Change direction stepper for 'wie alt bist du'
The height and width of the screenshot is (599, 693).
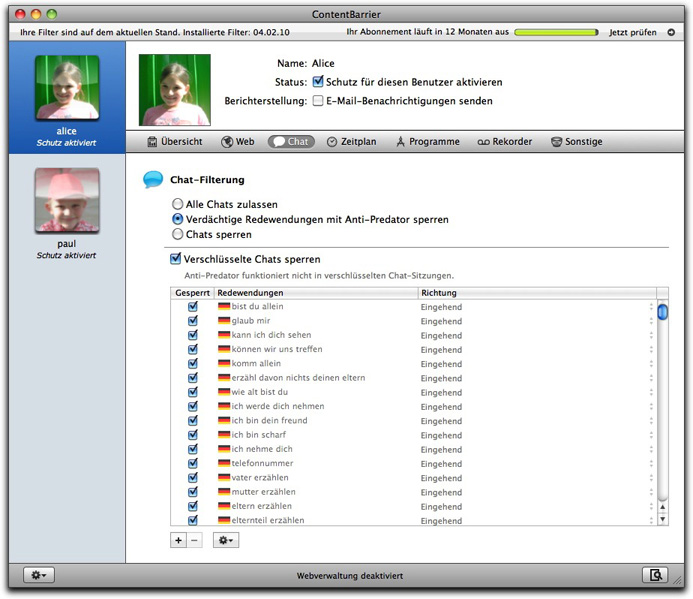coord(651,392)
